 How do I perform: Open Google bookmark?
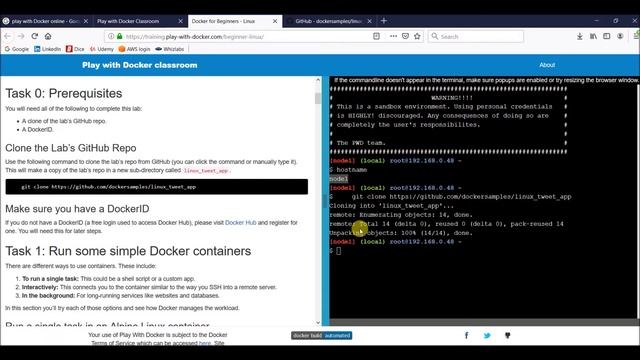16,49
